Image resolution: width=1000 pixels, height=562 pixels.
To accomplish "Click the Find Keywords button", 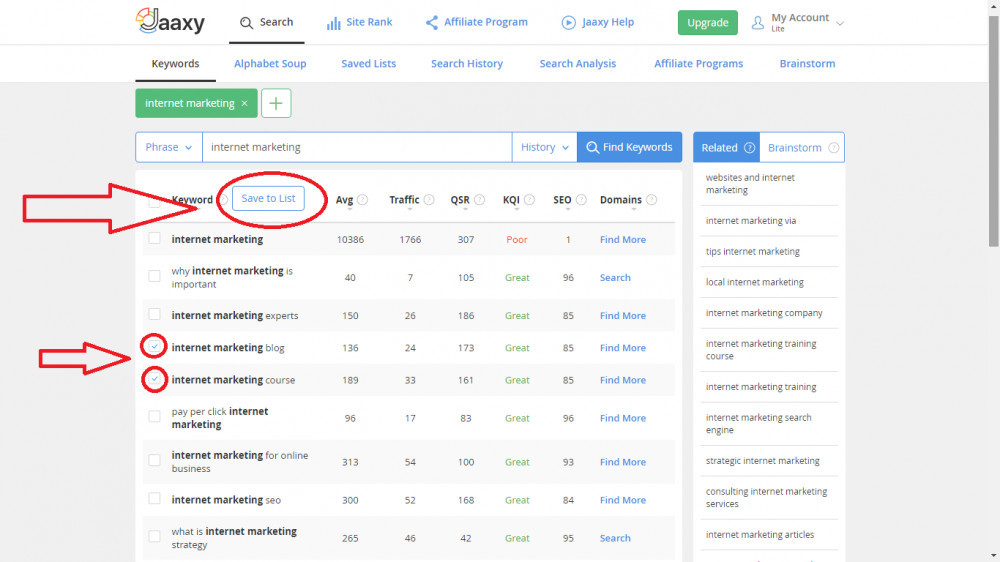I will point(629,147).
